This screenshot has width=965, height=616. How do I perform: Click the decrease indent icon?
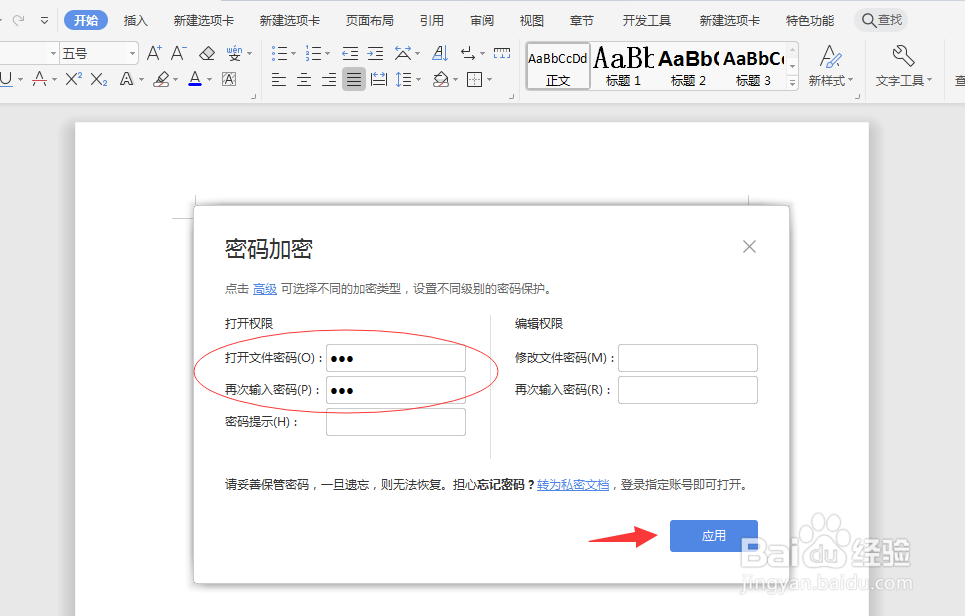click(x=350, y=54)
